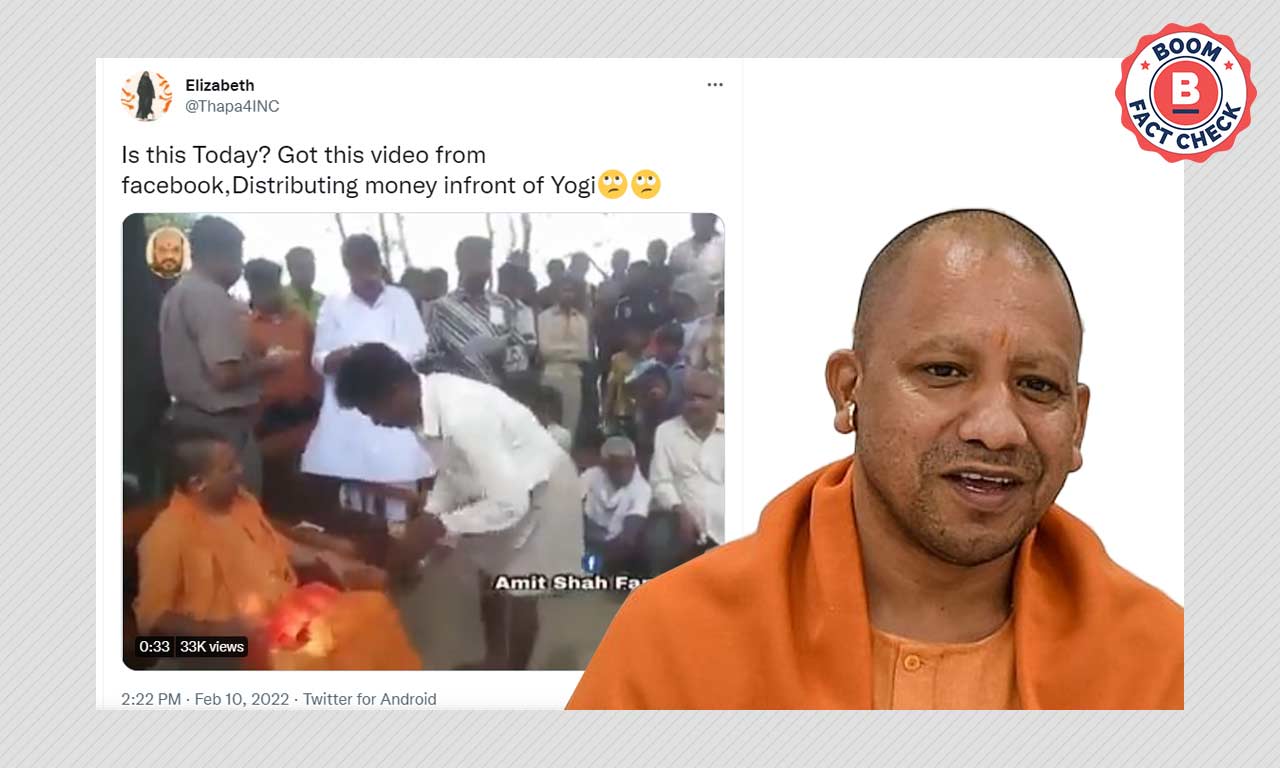
Task: Open the @Thapa4INC handle link
Action: [x=233, y=106]
